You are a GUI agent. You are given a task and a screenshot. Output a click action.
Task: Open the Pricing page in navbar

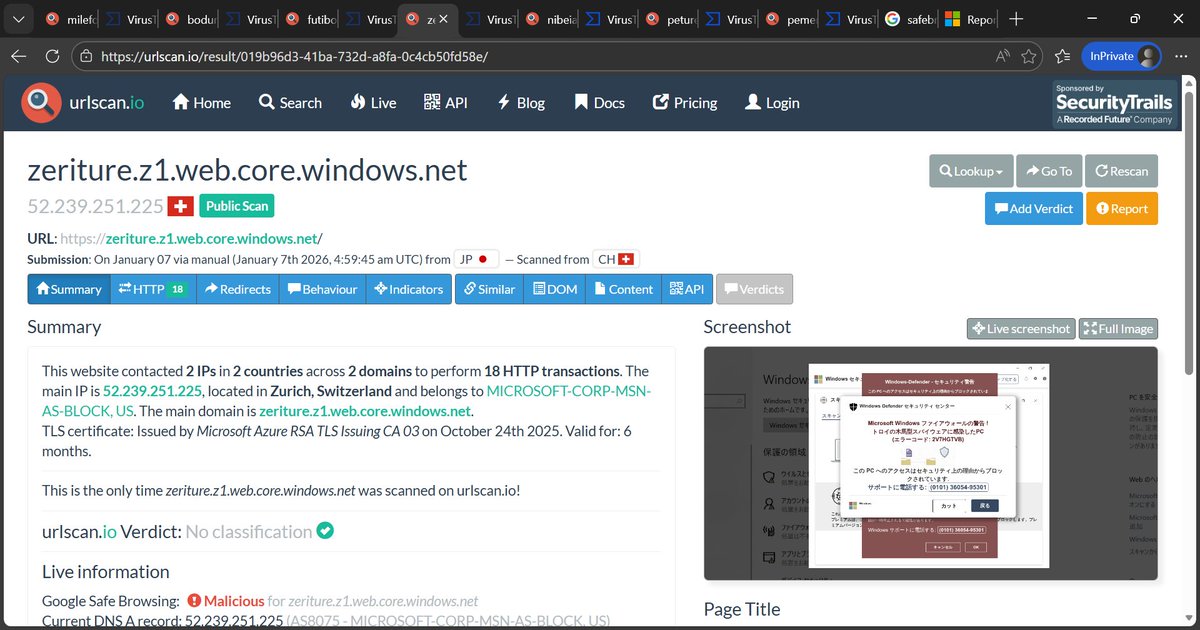685,102
